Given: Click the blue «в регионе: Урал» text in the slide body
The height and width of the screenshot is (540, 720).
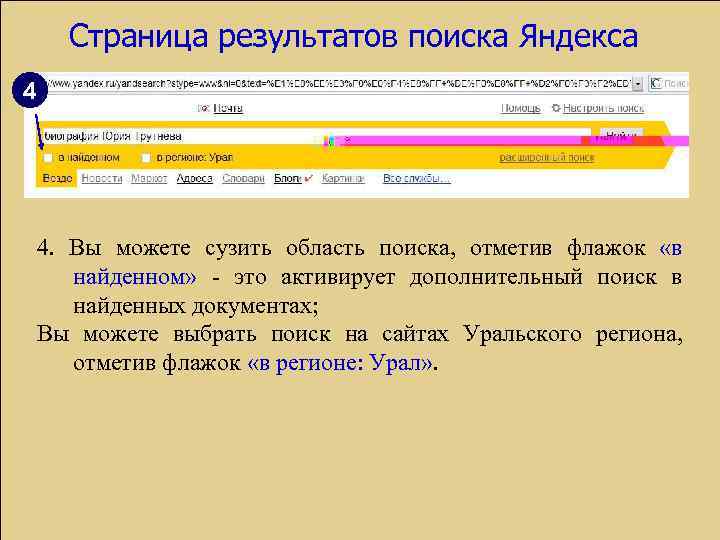Looking at the screenshot, I should tap(340, 363).
